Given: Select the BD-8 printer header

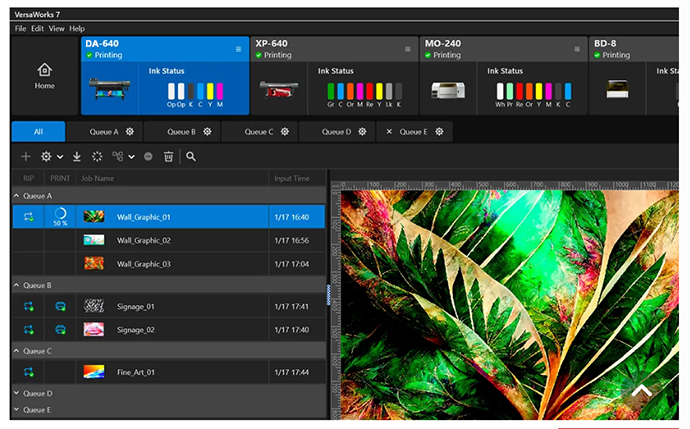Looking at the screenshot, I should click(x=634, y=49).
